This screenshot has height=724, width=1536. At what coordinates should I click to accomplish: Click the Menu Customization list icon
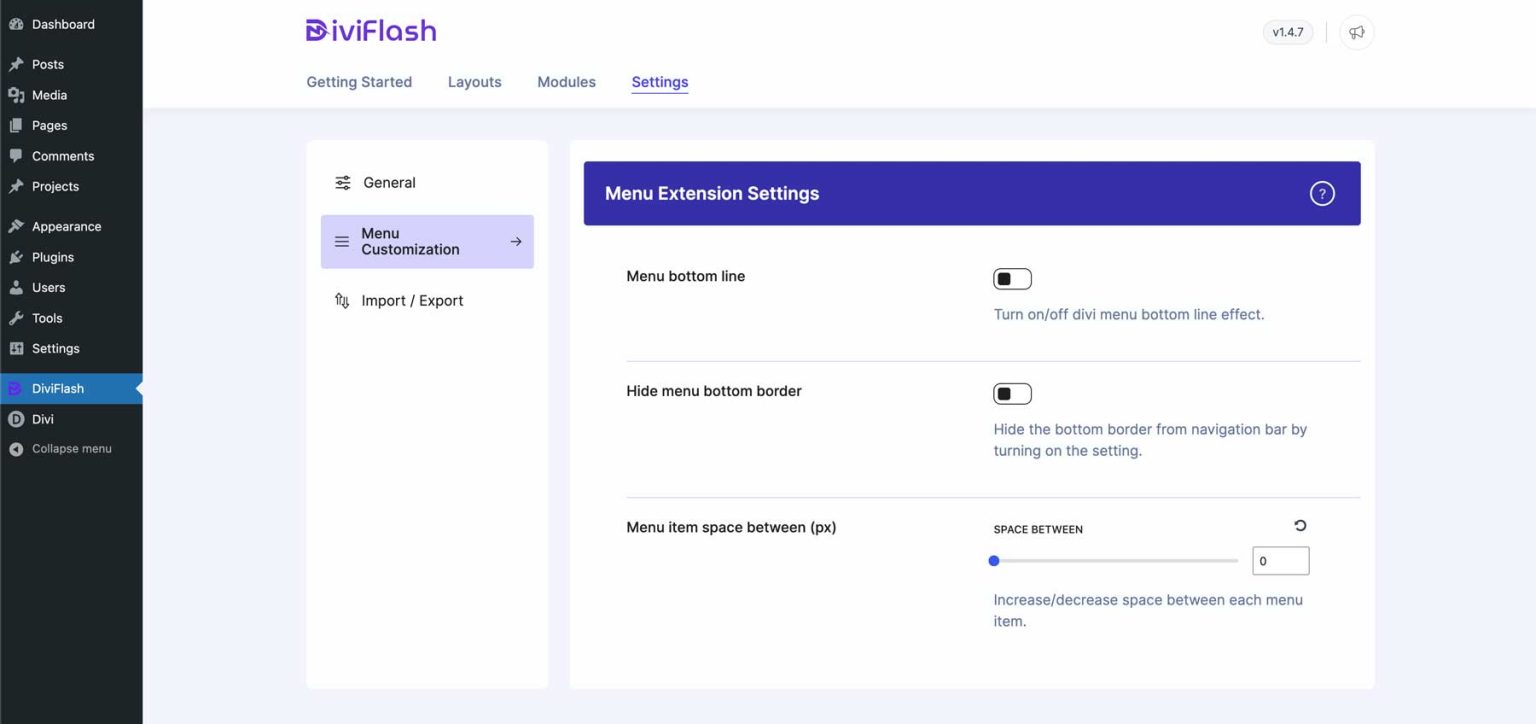(x=340, y=241)
